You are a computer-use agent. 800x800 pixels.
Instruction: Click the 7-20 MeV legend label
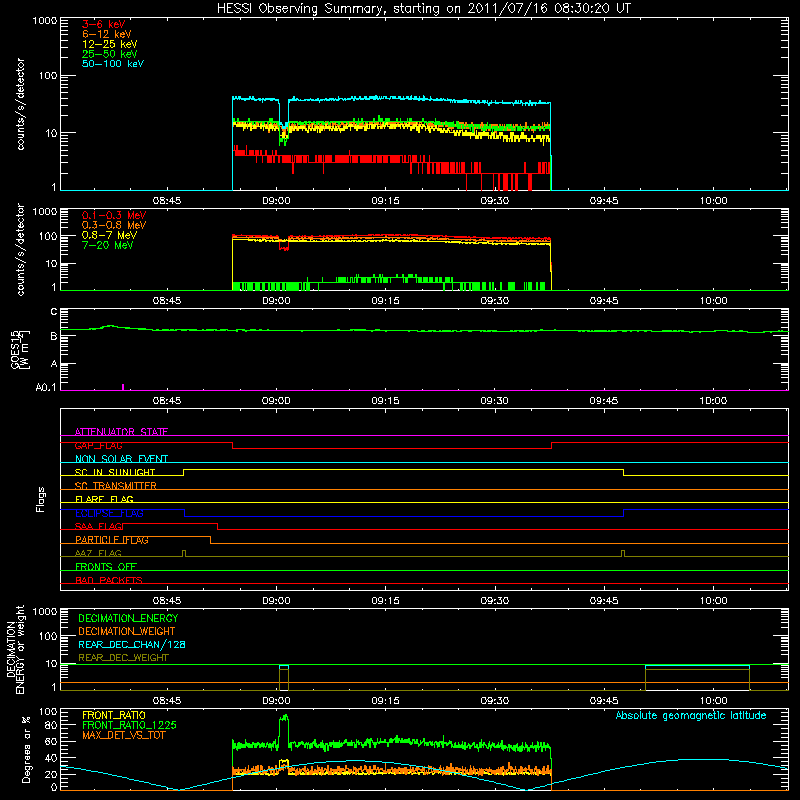coord(108,245)
